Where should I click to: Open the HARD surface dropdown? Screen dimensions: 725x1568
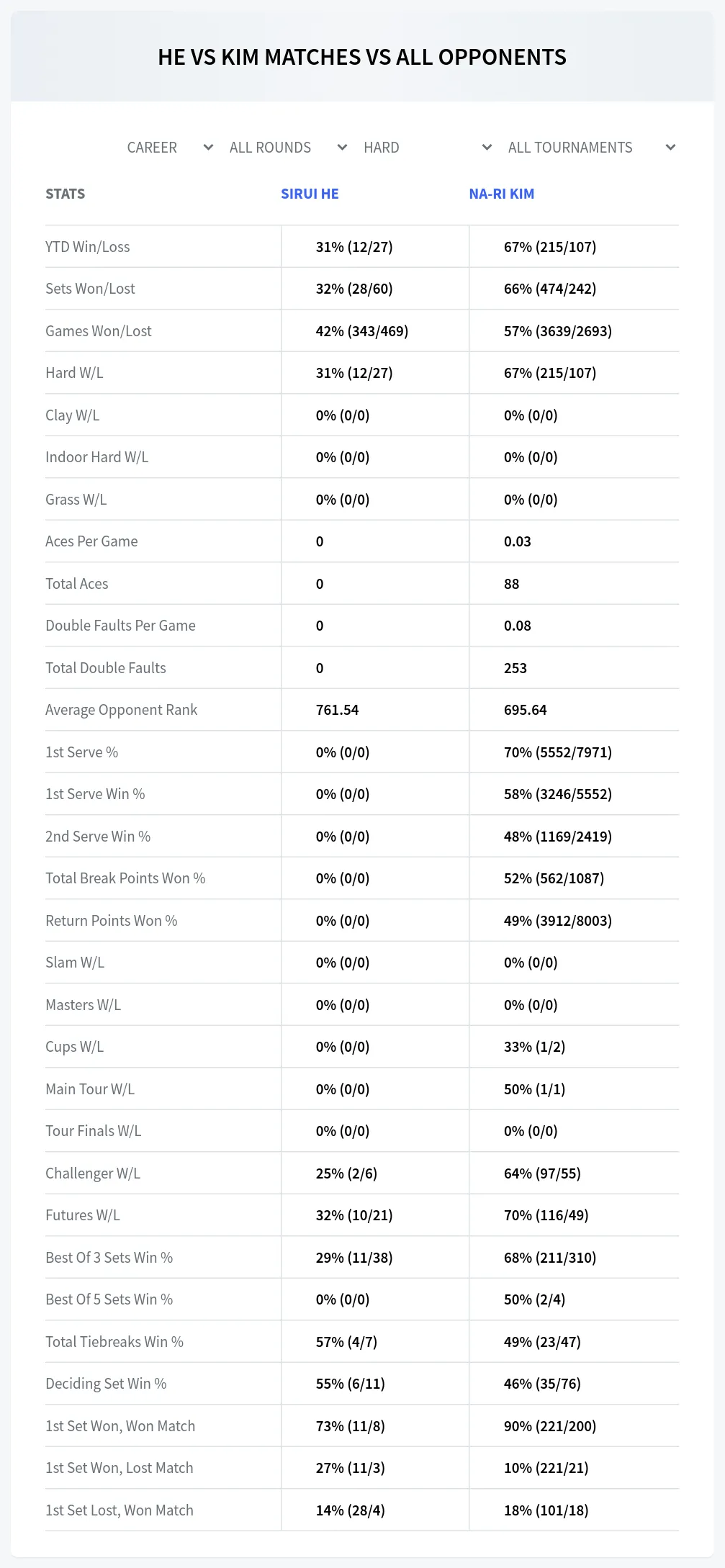coord(428,148)
